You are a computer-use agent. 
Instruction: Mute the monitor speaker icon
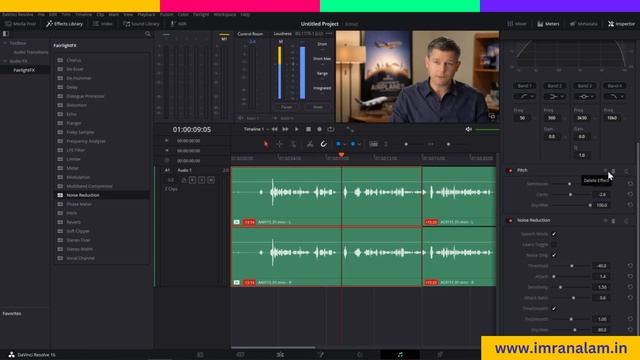tap(469, 129)
